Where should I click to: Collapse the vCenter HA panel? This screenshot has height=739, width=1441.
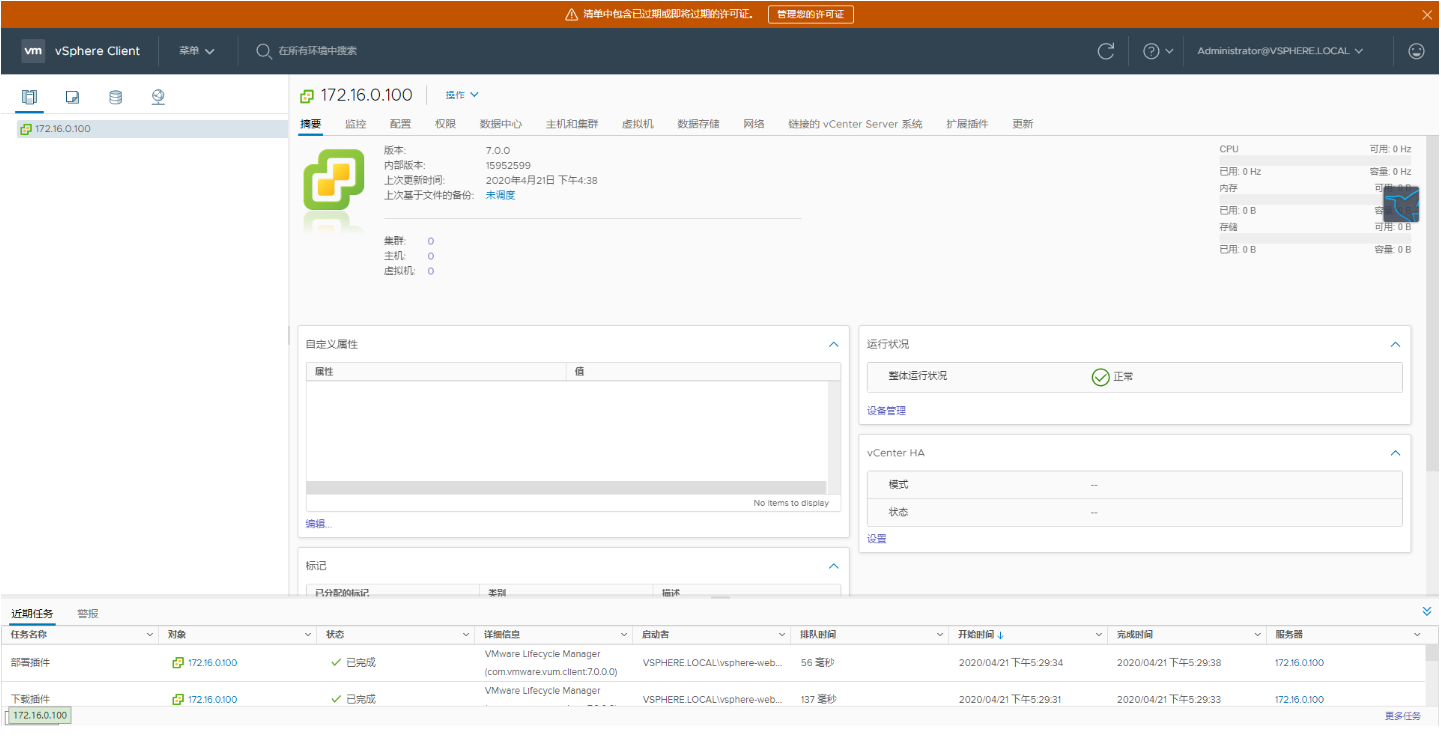point(1395,452)
